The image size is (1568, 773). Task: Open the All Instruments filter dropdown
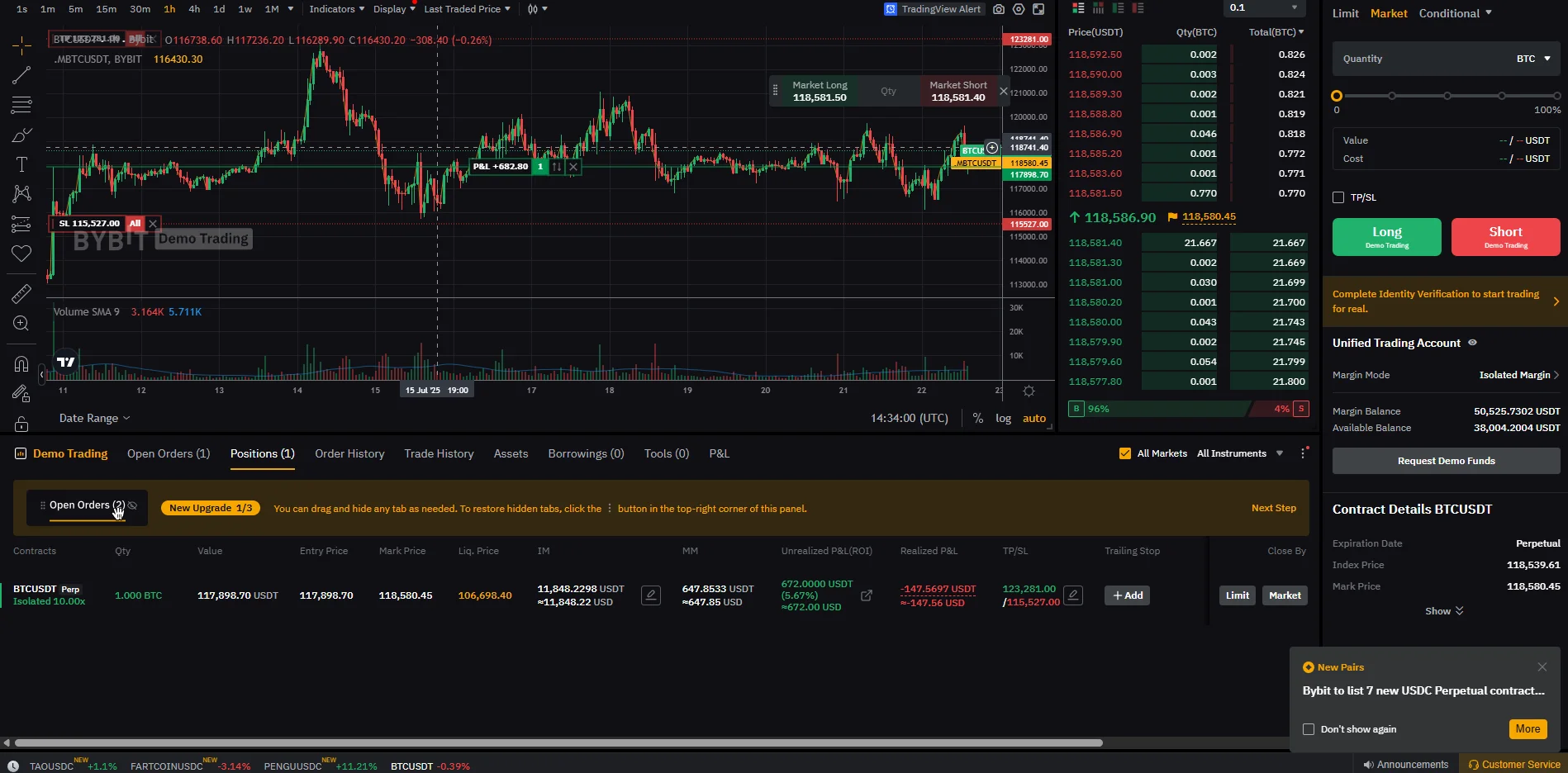[x=1240, y=453]
